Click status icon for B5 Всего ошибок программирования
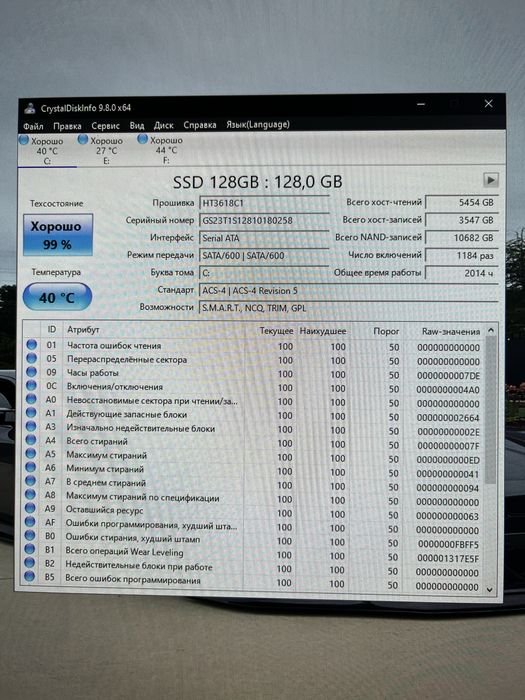525x700 pixels. click(29, 576)
